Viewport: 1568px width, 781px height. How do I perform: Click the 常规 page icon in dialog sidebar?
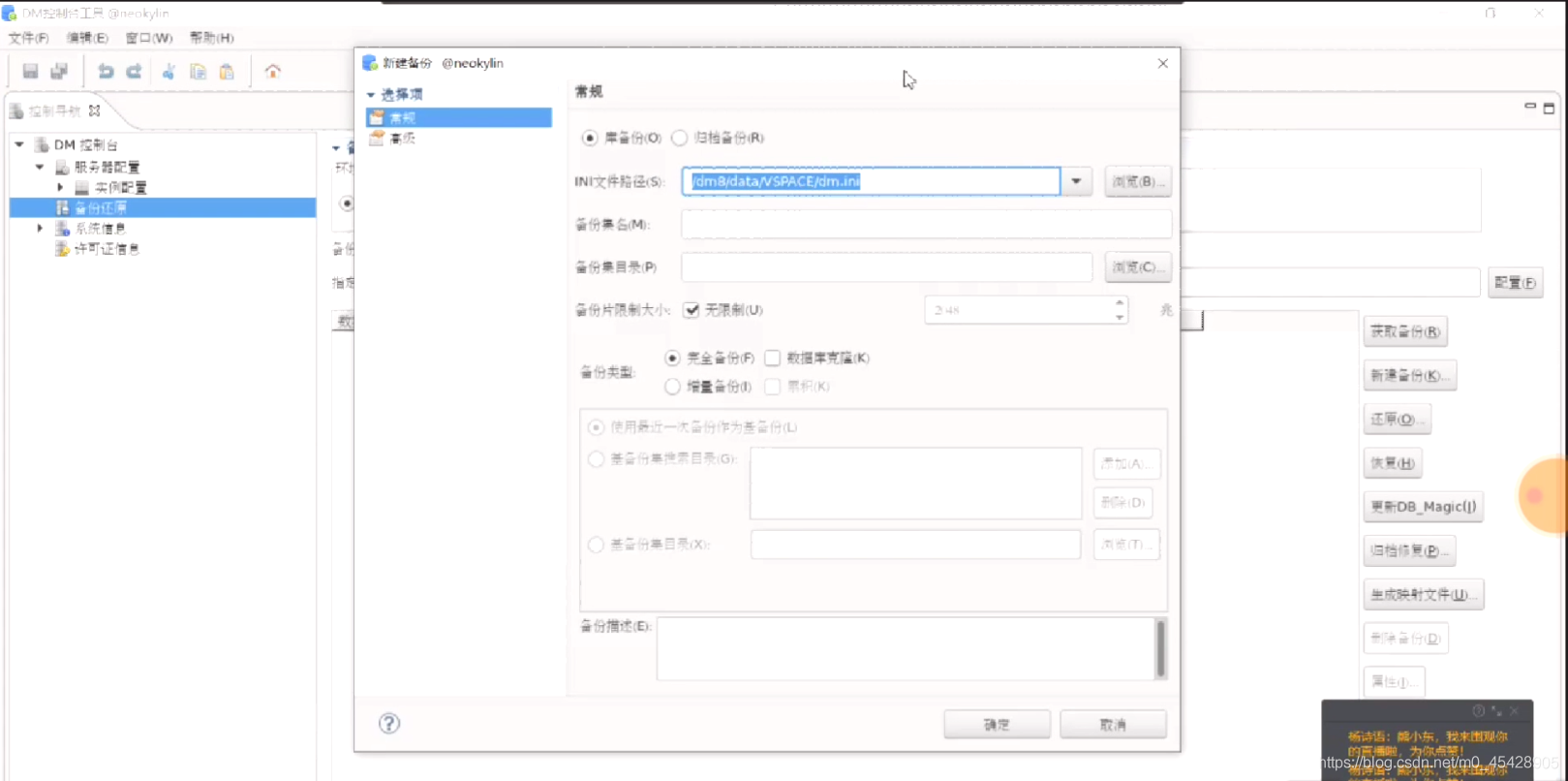click(377, 117)
